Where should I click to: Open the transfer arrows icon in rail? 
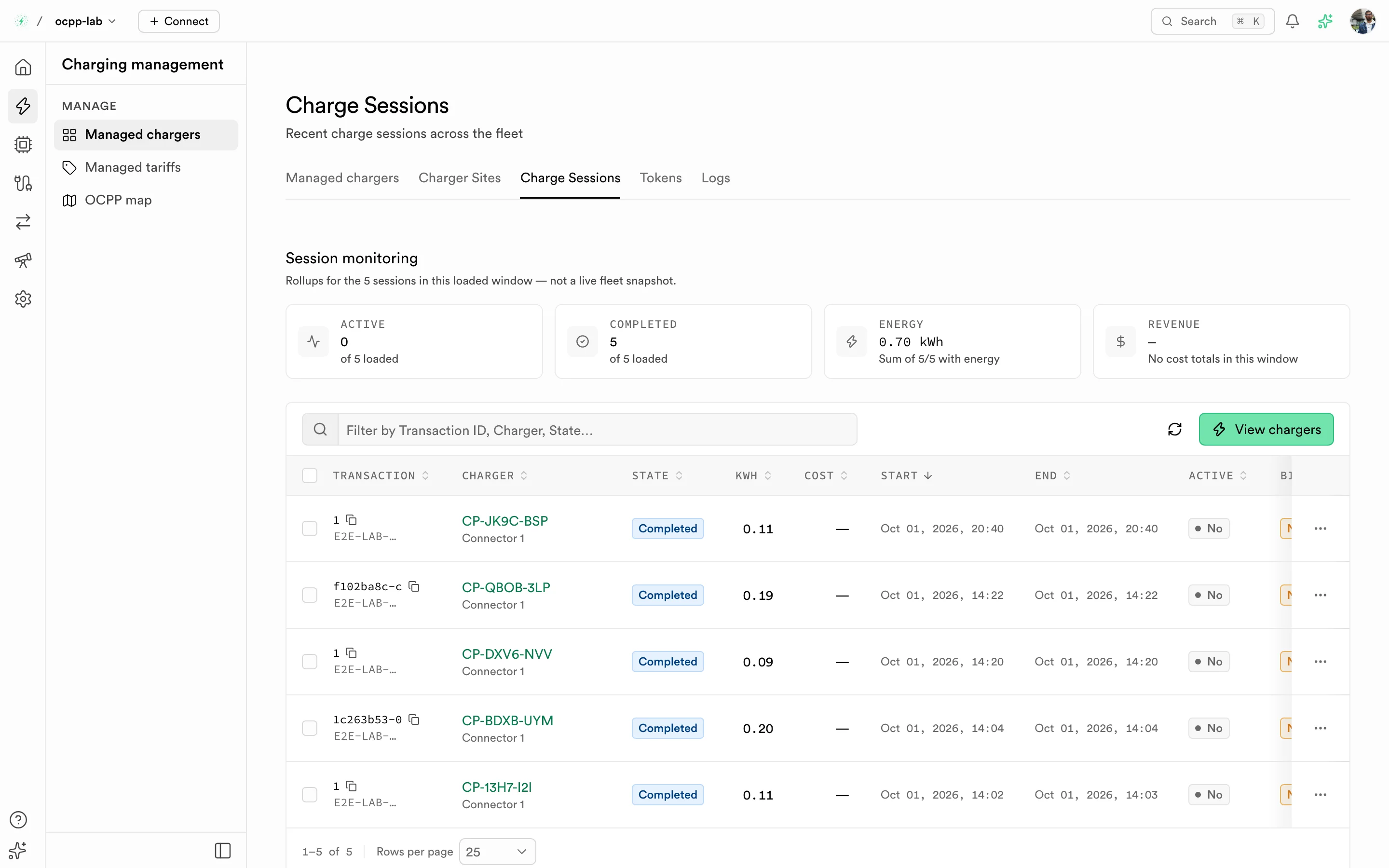pyautogui.click(x=23, y=222)
